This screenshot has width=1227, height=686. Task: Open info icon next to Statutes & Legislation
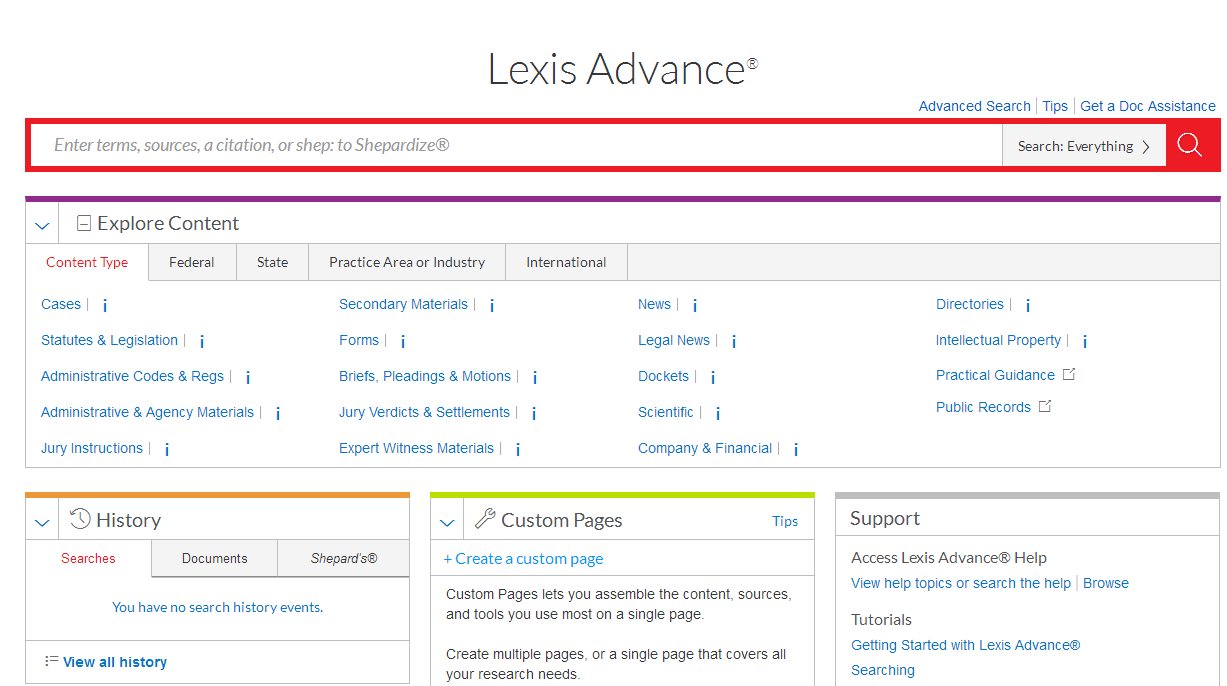coord(202,342)
